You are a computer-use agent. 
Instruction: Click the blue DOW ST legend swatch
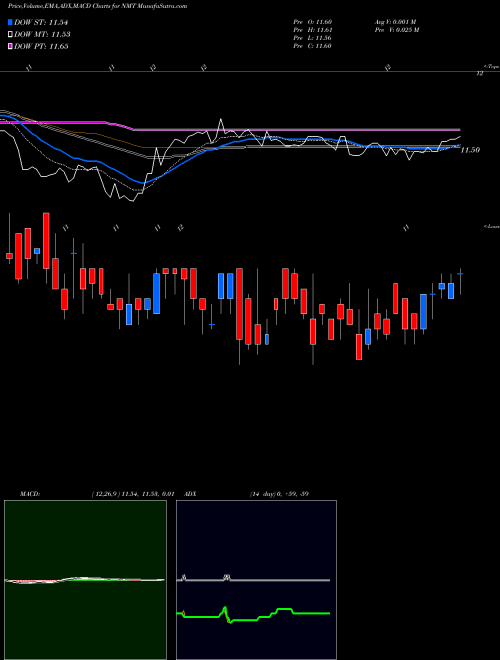pos(10,22)
